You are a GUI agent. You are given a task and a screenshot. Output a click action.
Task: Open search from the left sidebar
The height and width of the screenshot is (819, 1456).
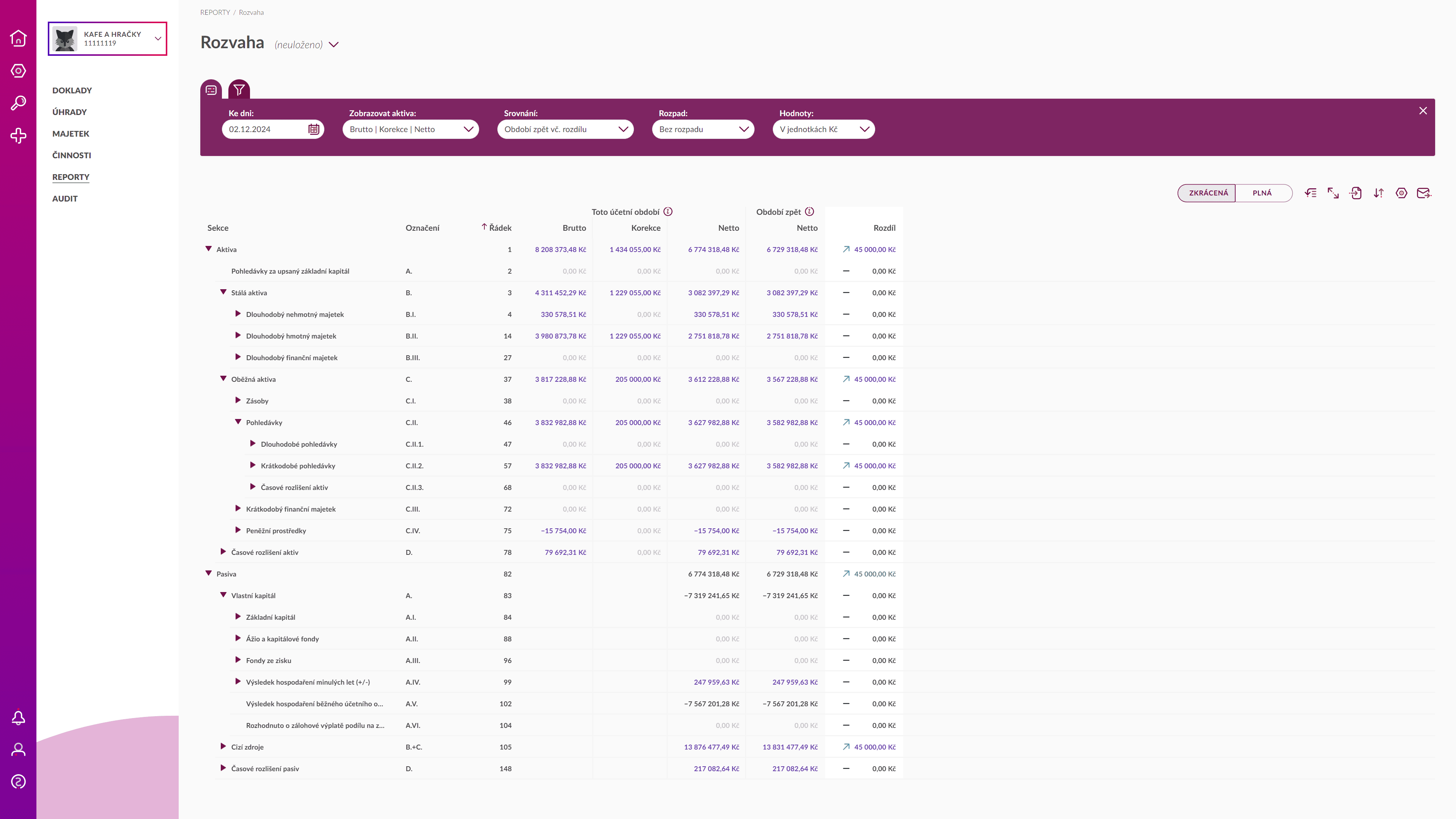point(19,102)
